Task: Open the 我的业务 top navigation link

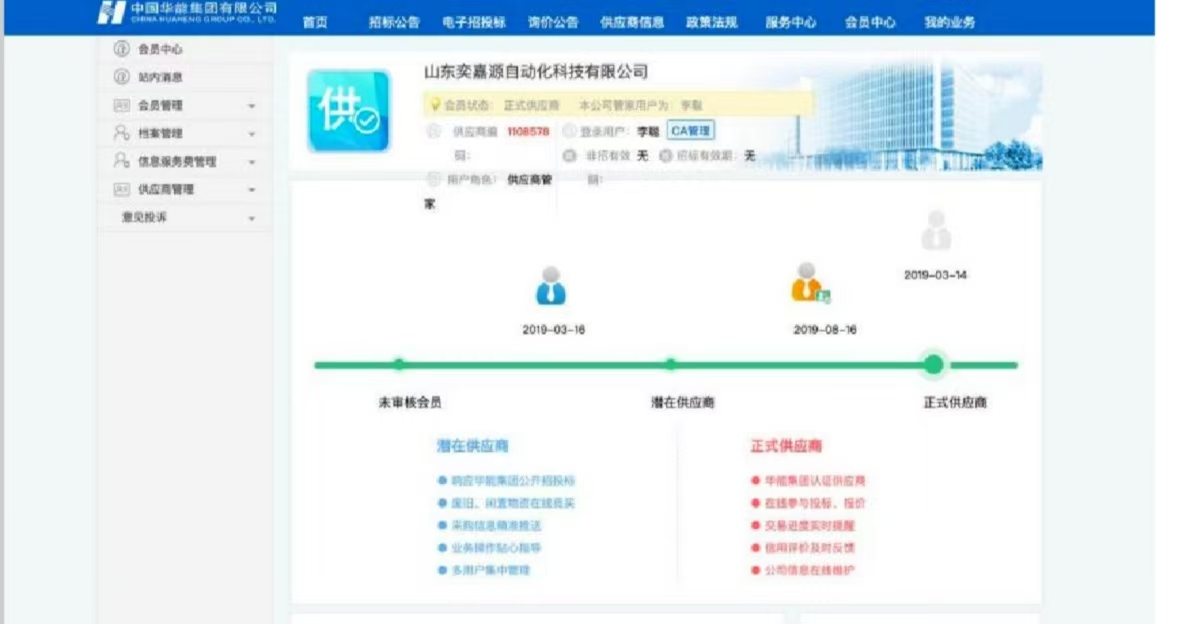Action: pyautogui.click(x=949, y=22)
